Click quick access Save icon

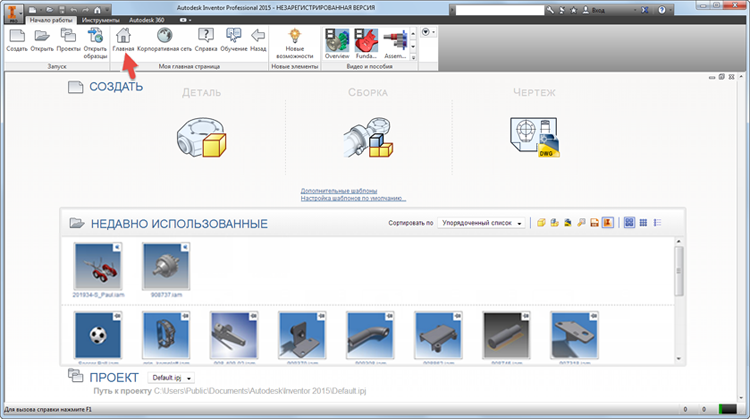click(62, 10)
